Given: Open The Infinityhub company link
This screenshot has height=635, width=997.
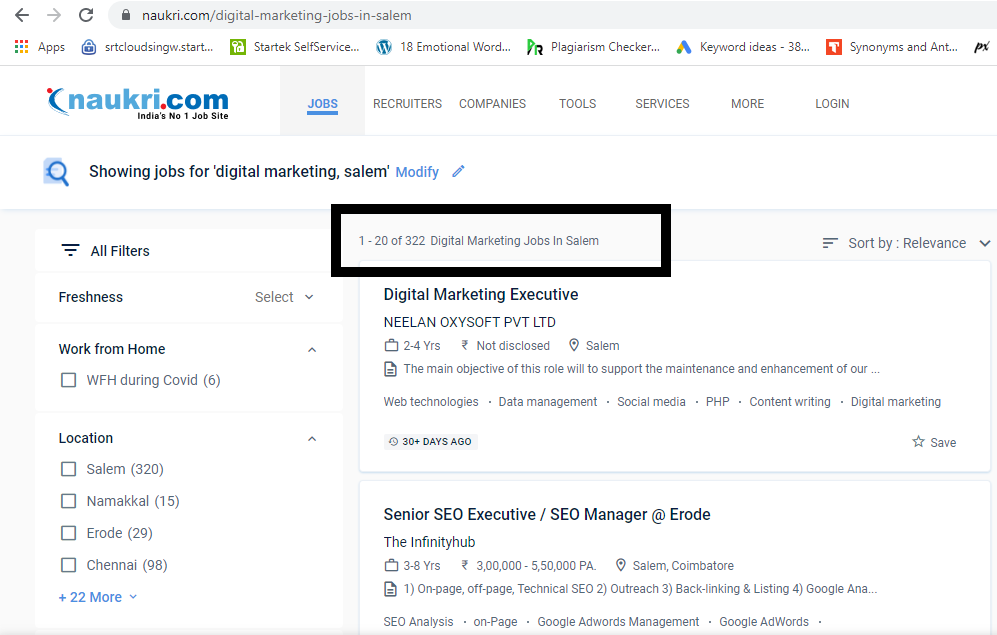Looking at the screenshot, I should pos(429,542).
